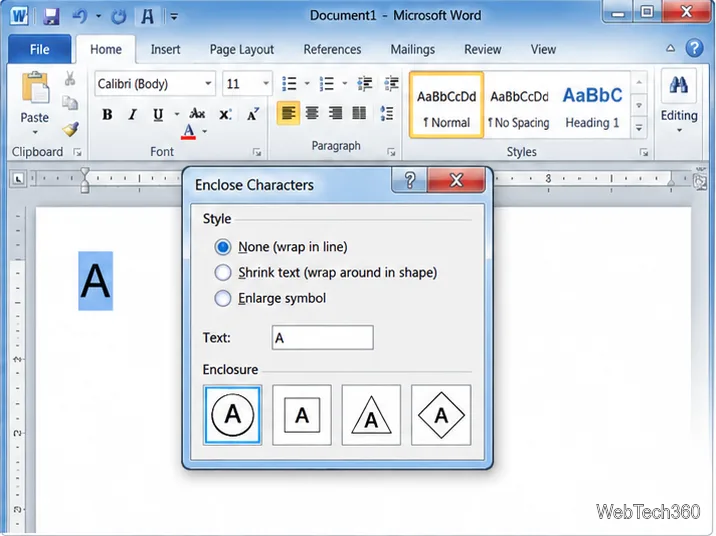Screen dimensions: 716x536
Task: Decrease the paragraph indent
Action: pyautogui.click(x=364, y=84)
